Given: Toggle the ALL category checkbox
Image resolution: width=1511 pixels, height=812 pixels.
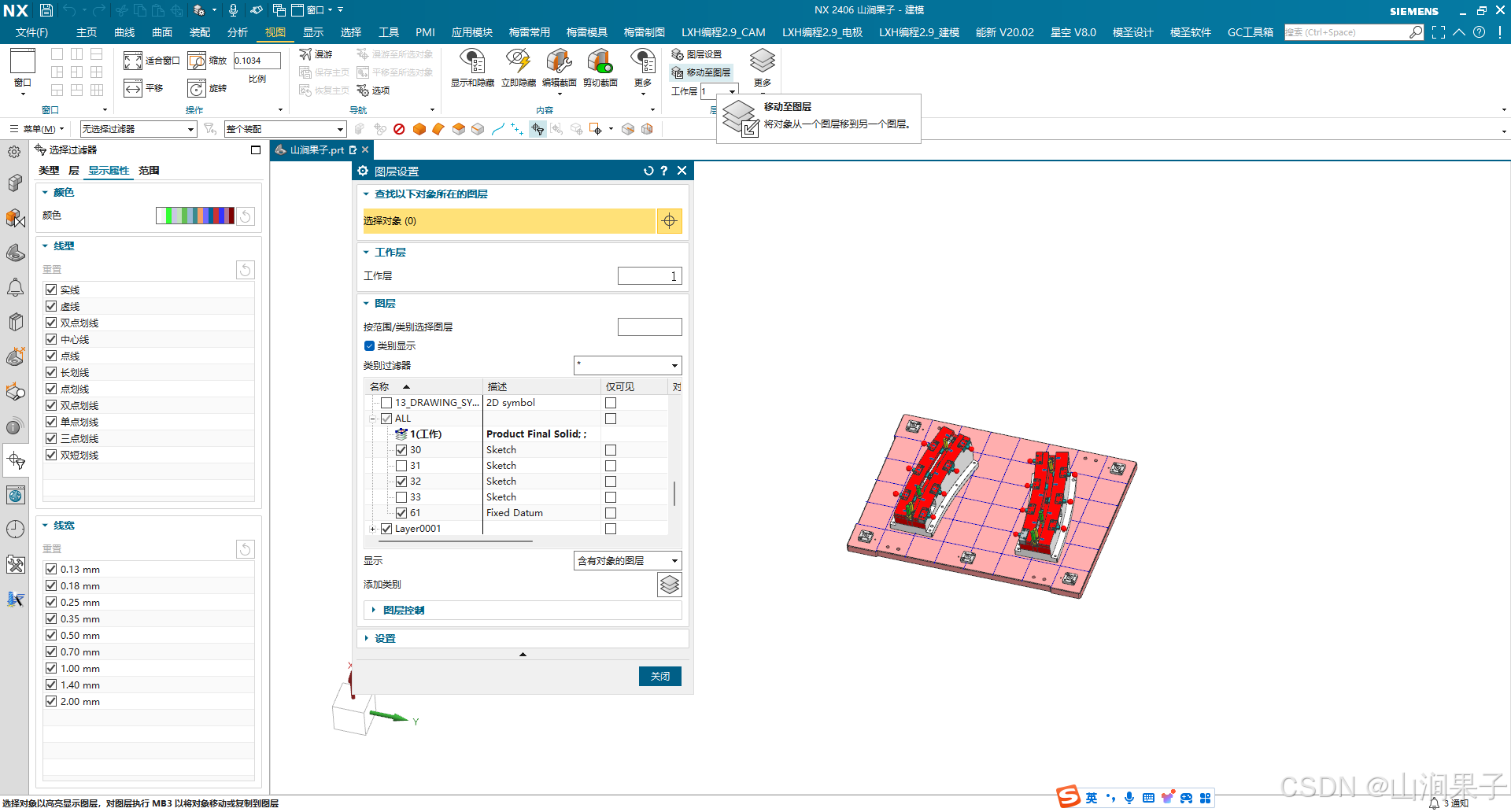Looking at the screenshot, I should [x=386, y=419].
